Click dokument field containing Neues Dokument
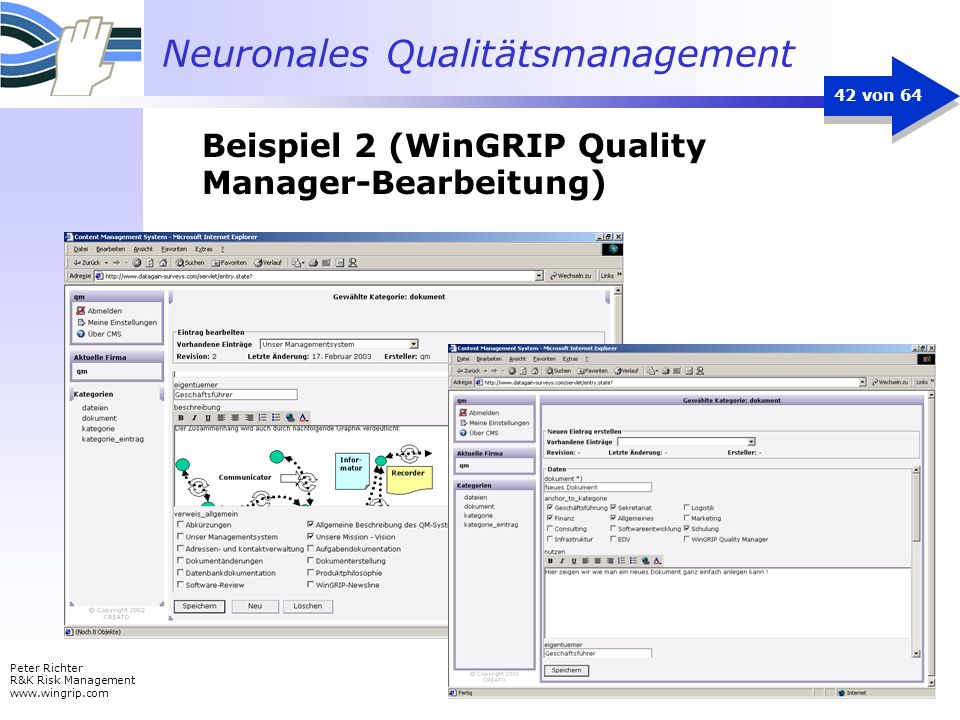960x720 pixels. pos(598,487)
